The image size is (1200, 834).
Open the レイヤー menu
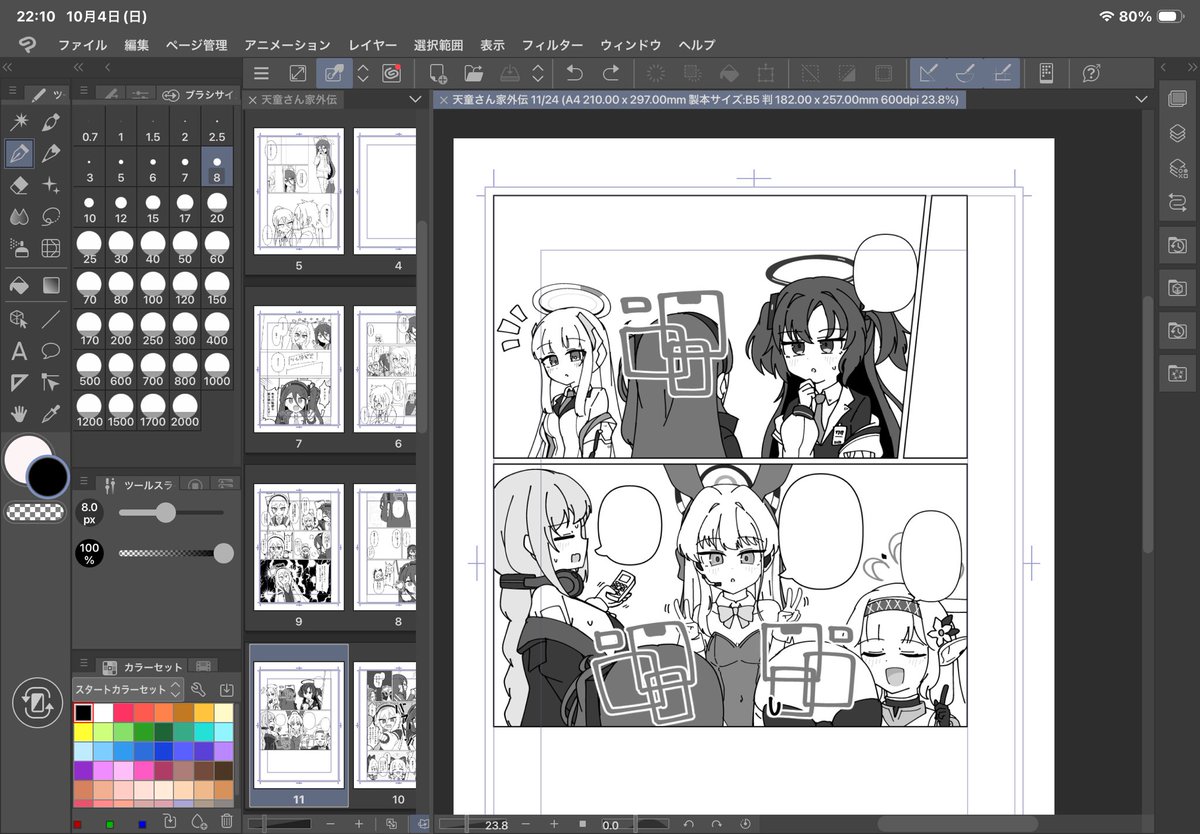[x=373, y=45]
